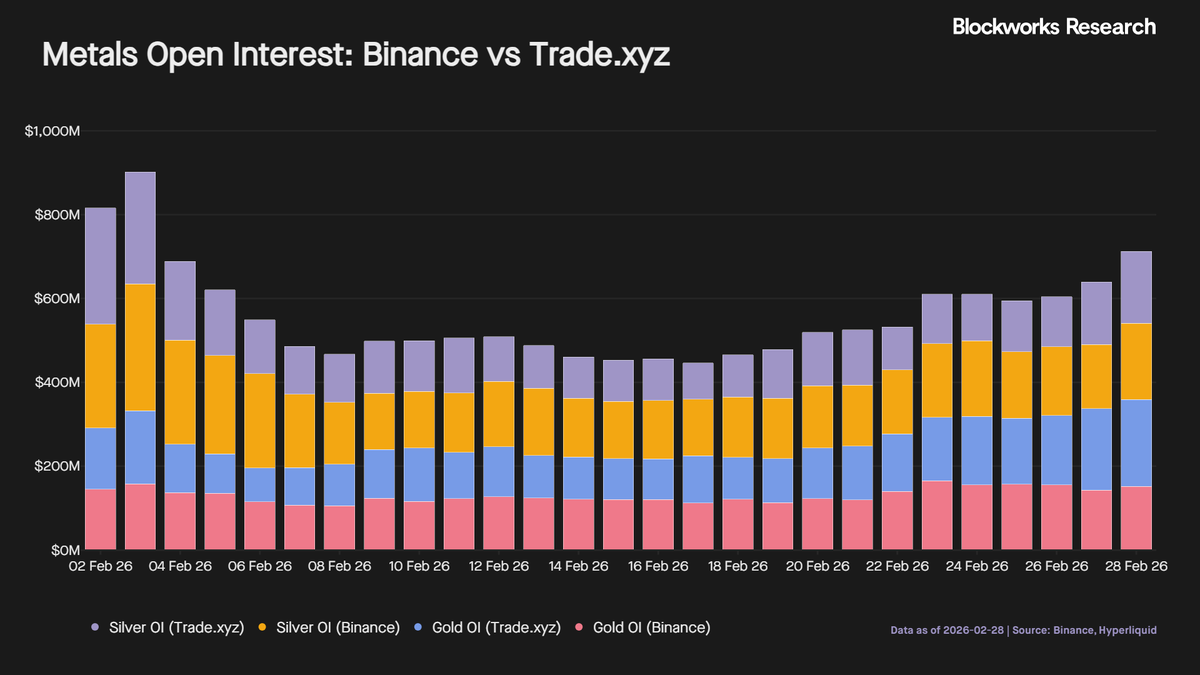
Task: Click the $1,000M y-axis label
Action: click(x=52, y=131)
